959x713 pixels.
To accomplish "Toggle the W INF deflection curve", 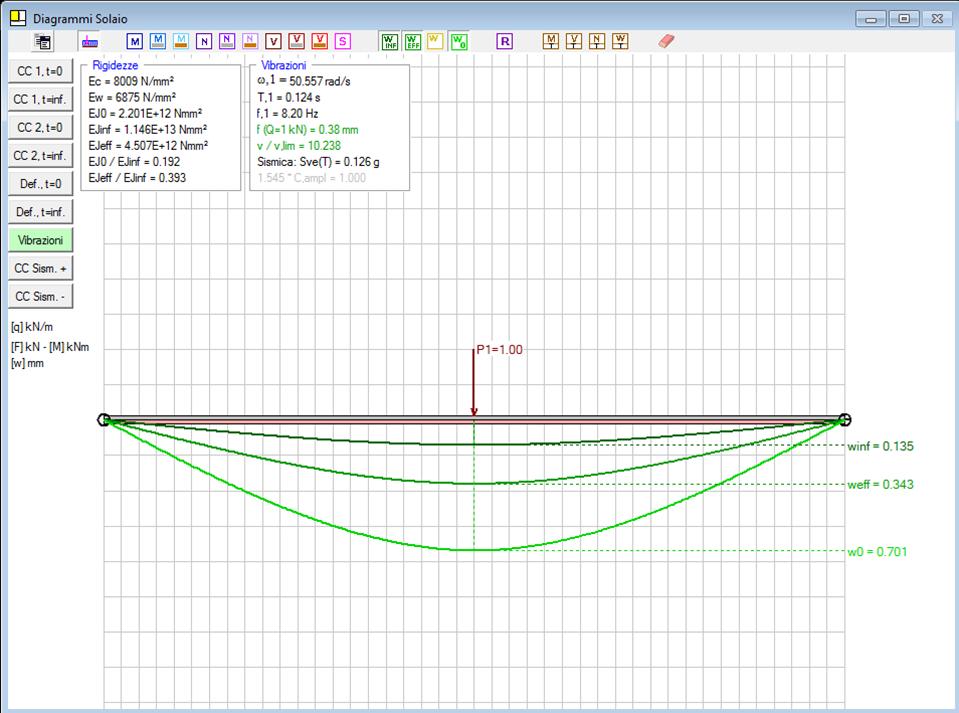I will click(x=389, y=41).
